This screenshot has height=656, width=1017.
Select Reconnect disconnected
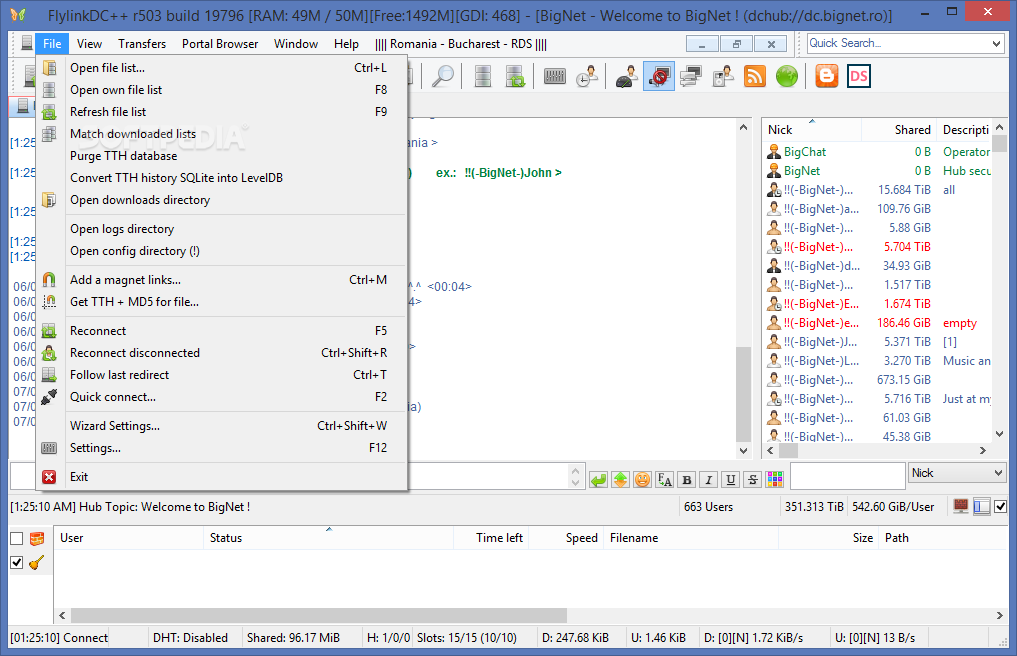click(222, 353)
